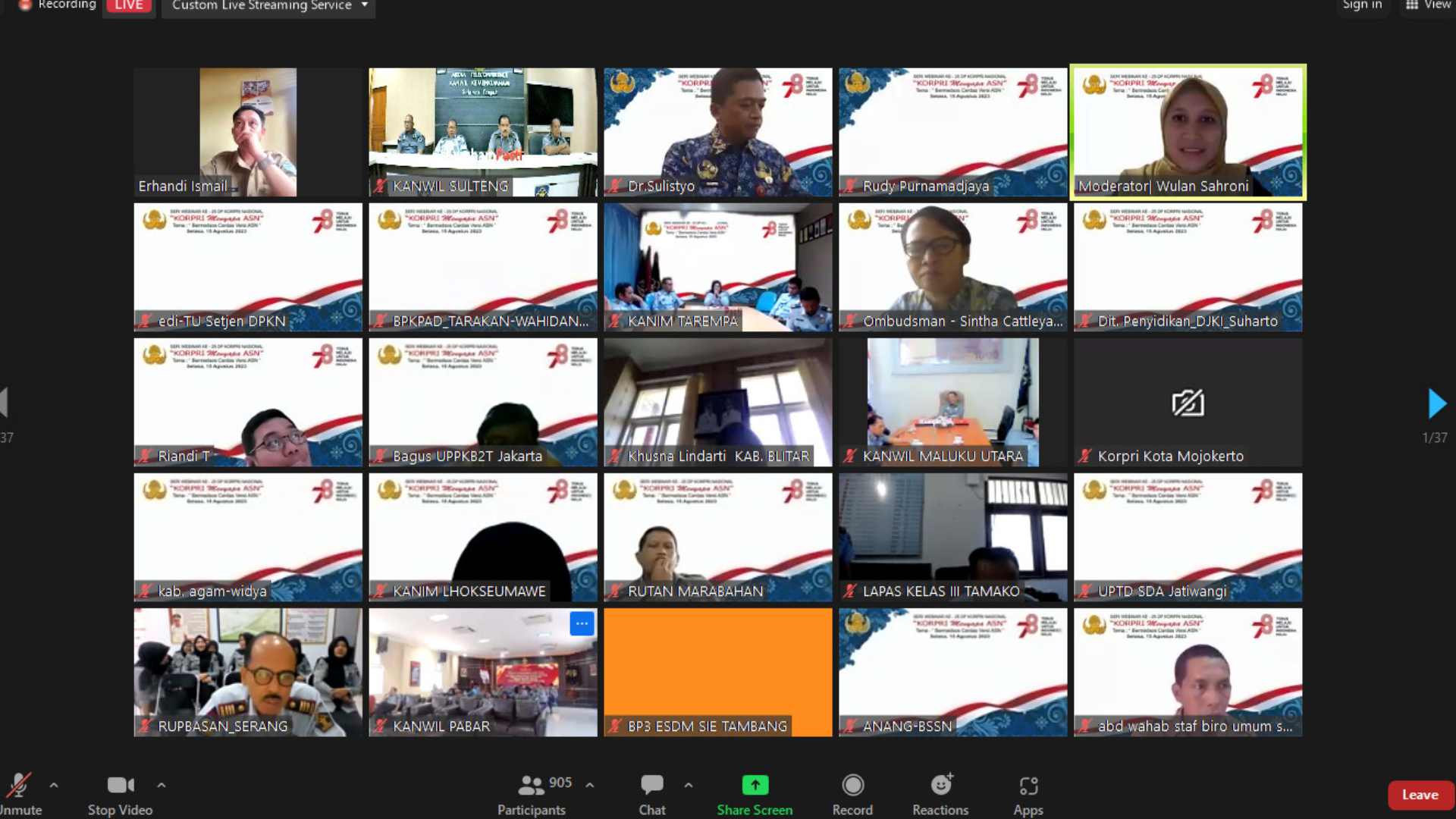This screenshot has width=1456, height=819.
Task: Expand audio settings arrow next to Unmute
Action: point(54,786)
